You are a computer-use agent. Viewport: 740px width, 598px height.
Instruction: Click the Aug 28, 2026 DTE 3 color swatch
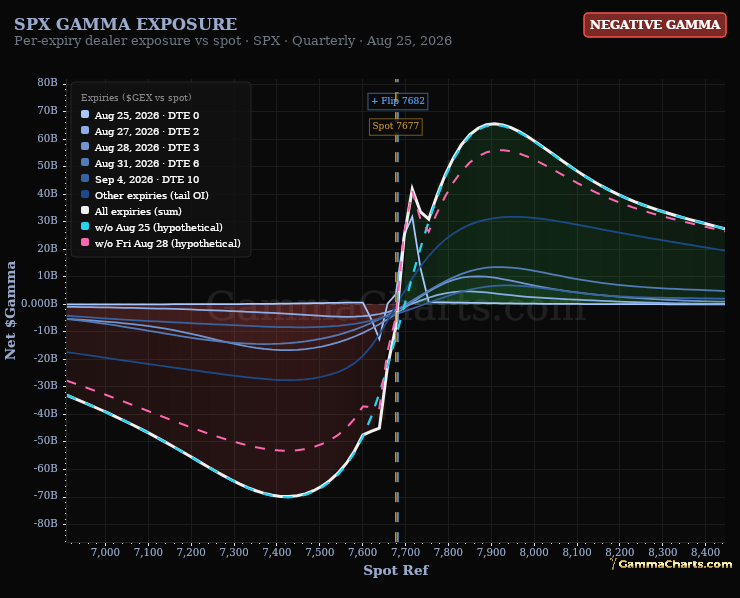(85, 146)
